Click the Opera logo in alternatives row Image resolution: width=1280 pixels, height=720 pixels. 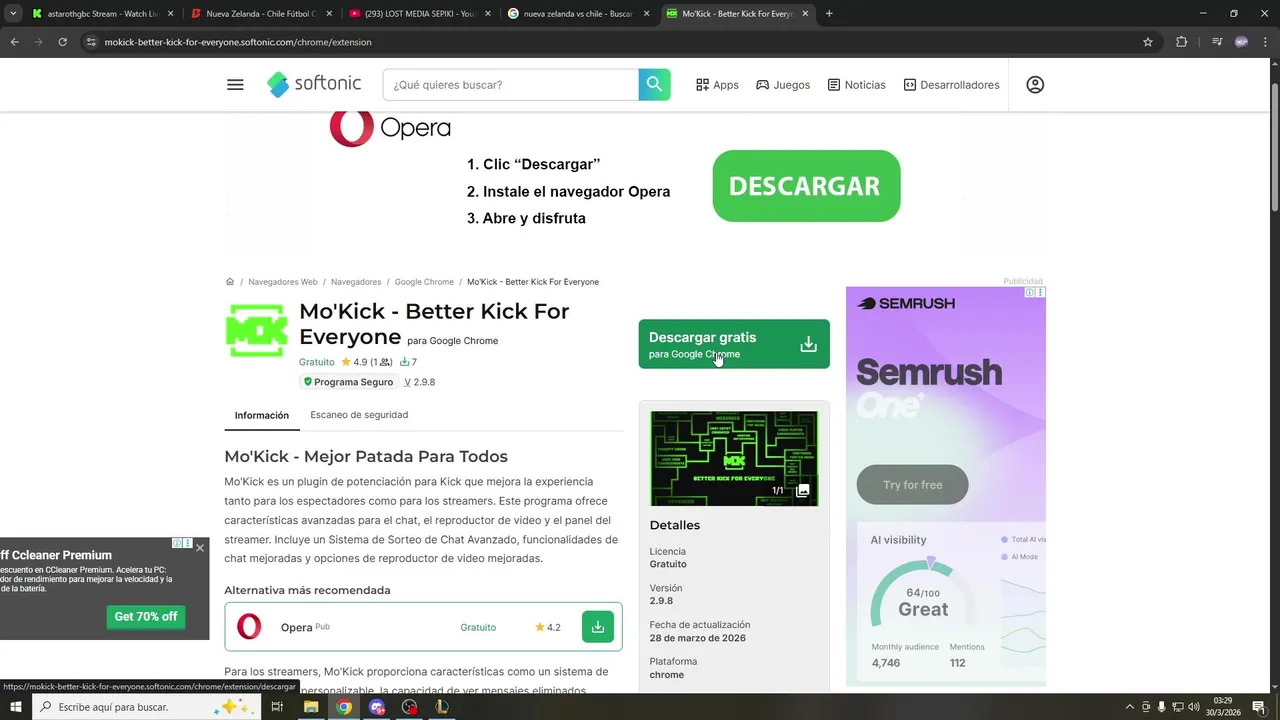[249, 627]
